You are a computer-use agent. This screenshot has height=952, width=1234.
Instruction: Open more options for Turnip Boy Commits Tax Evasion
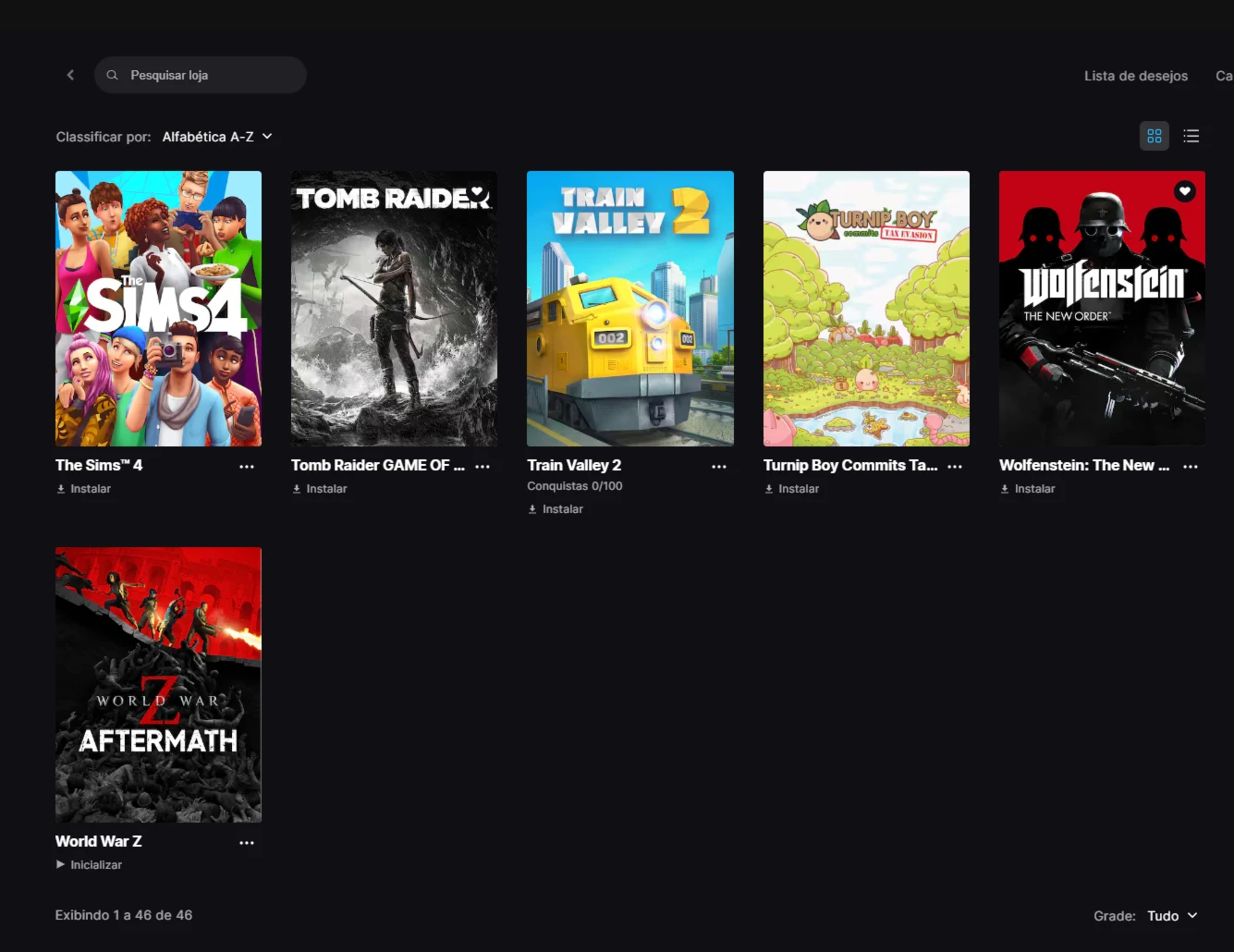coord(955,467)
